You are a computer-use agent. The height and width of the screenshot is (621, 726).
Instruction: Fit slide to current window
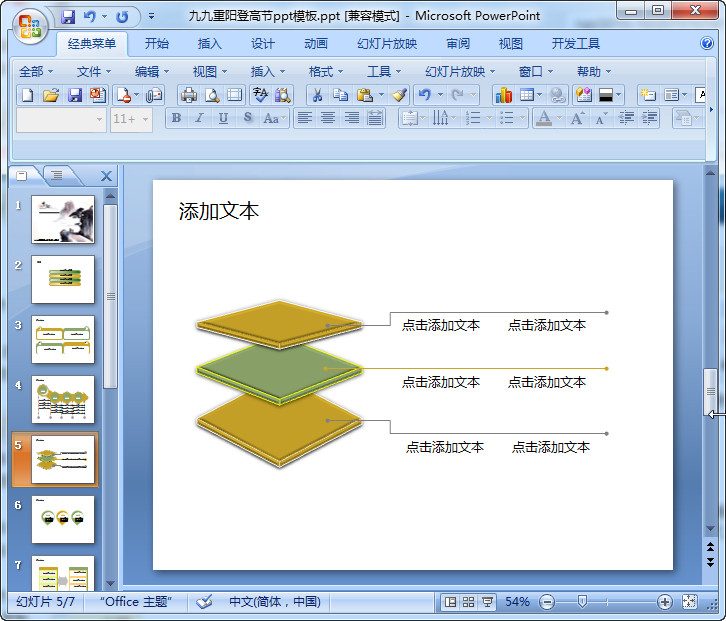[x=689, y=602]
